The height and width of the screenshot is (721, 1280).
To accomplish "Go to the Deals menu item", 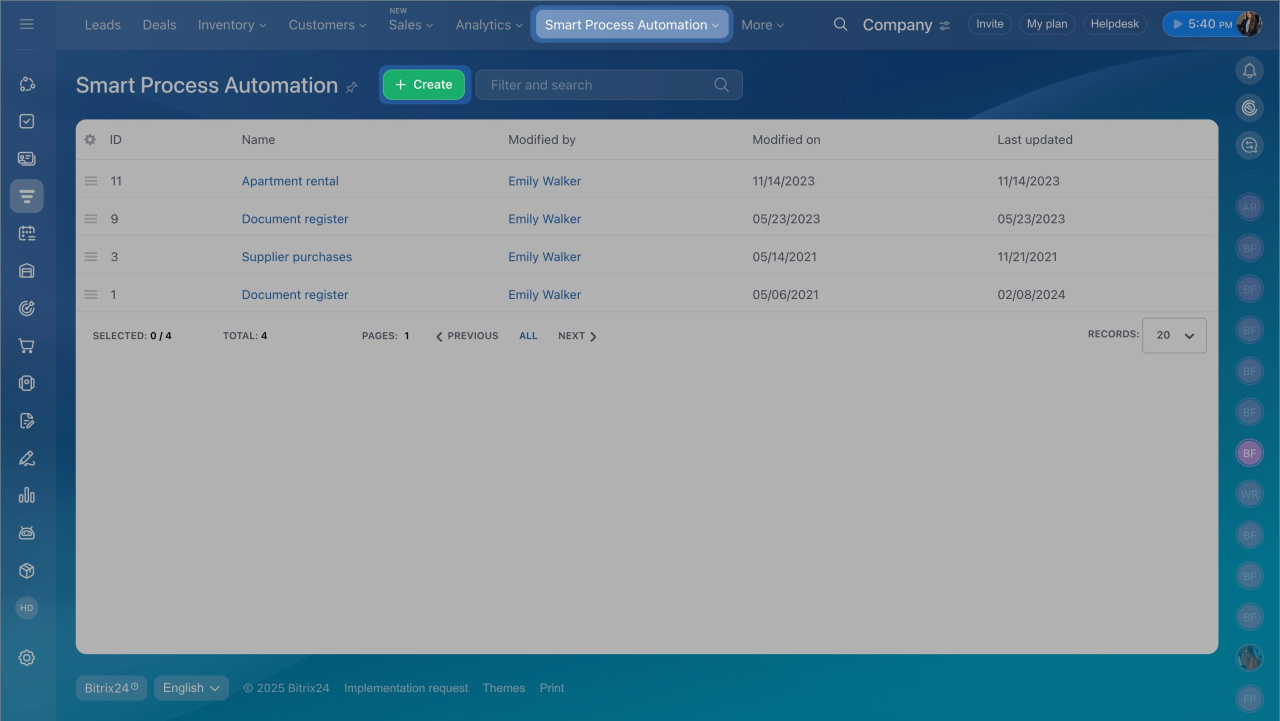I will click(x=159, y=25).
